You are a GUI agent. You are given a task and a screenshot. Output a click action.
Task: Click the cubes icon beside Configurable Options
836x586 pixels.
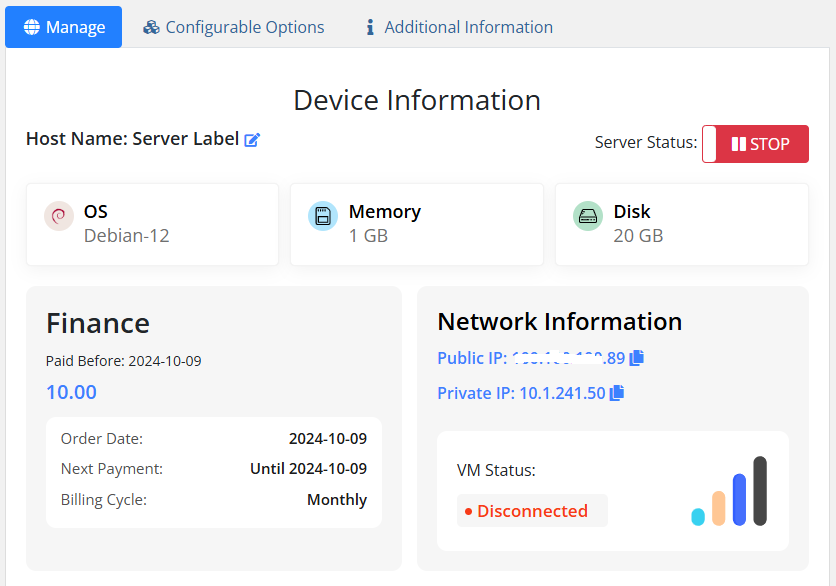[x=151, y=27]
